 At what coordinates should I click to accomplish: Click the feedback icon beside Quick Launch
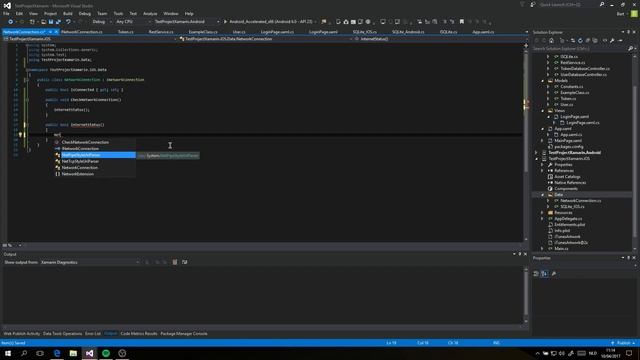click(x=533, y=4)
